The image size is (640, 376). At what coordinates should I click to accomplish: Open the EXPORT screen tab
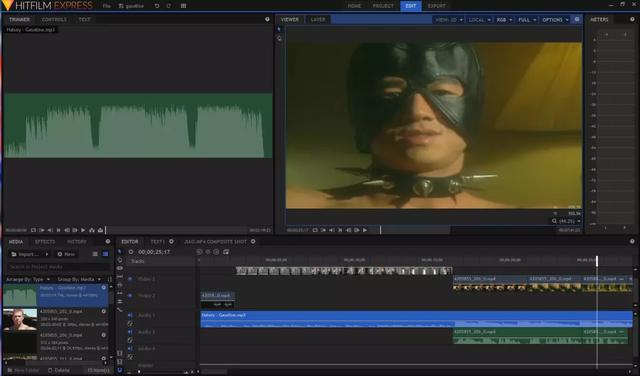(x=436, y=6)
